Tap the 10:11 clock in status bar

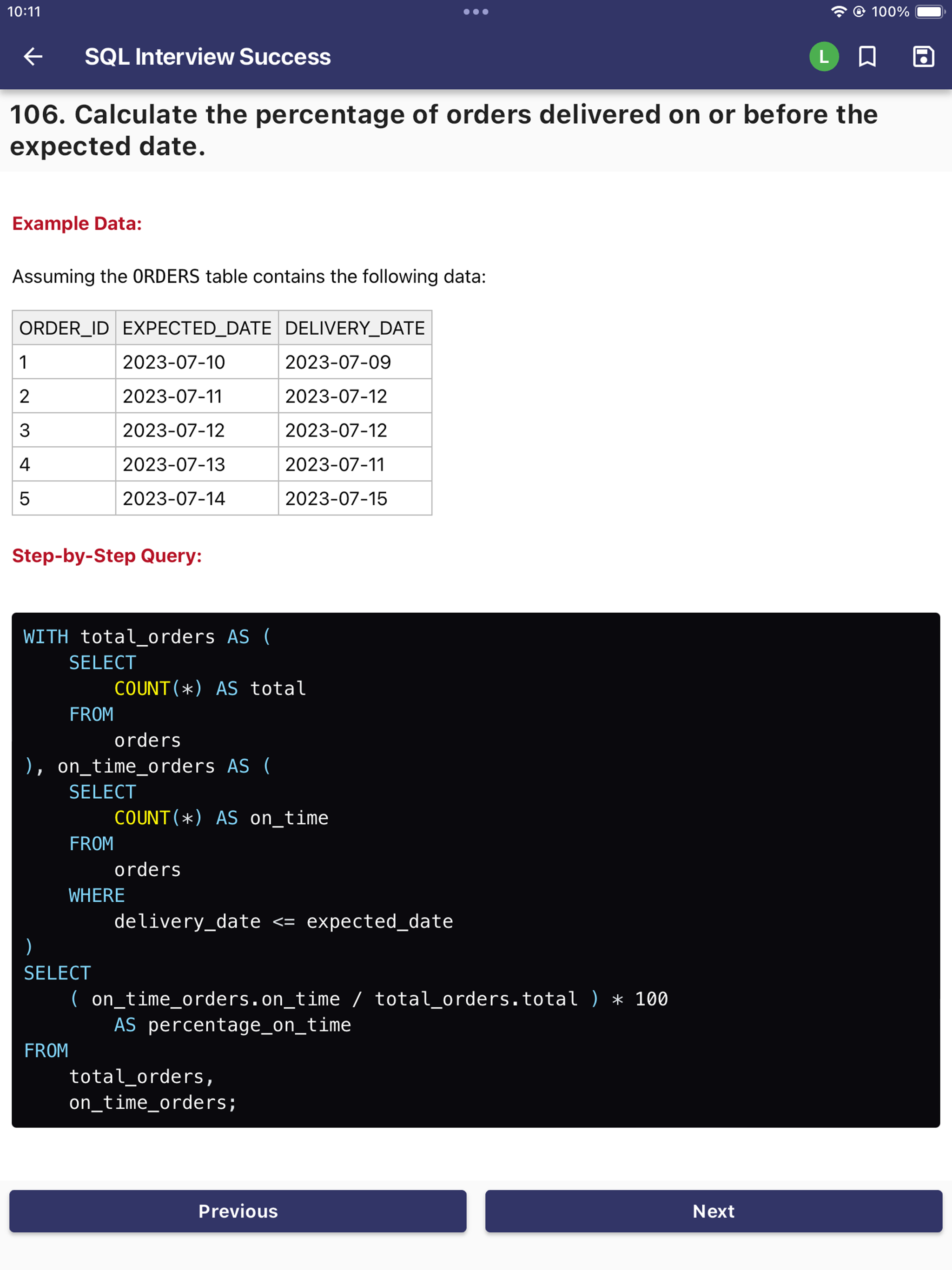(x=24, y=12)
